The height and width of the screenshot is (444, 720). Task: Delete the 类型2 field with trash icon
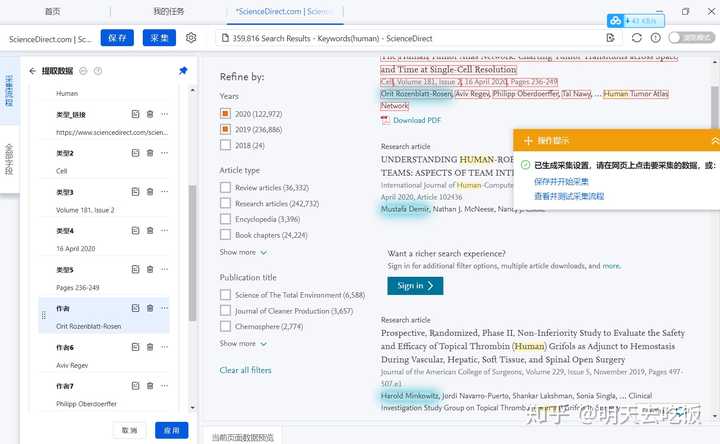tap(150, 153)
